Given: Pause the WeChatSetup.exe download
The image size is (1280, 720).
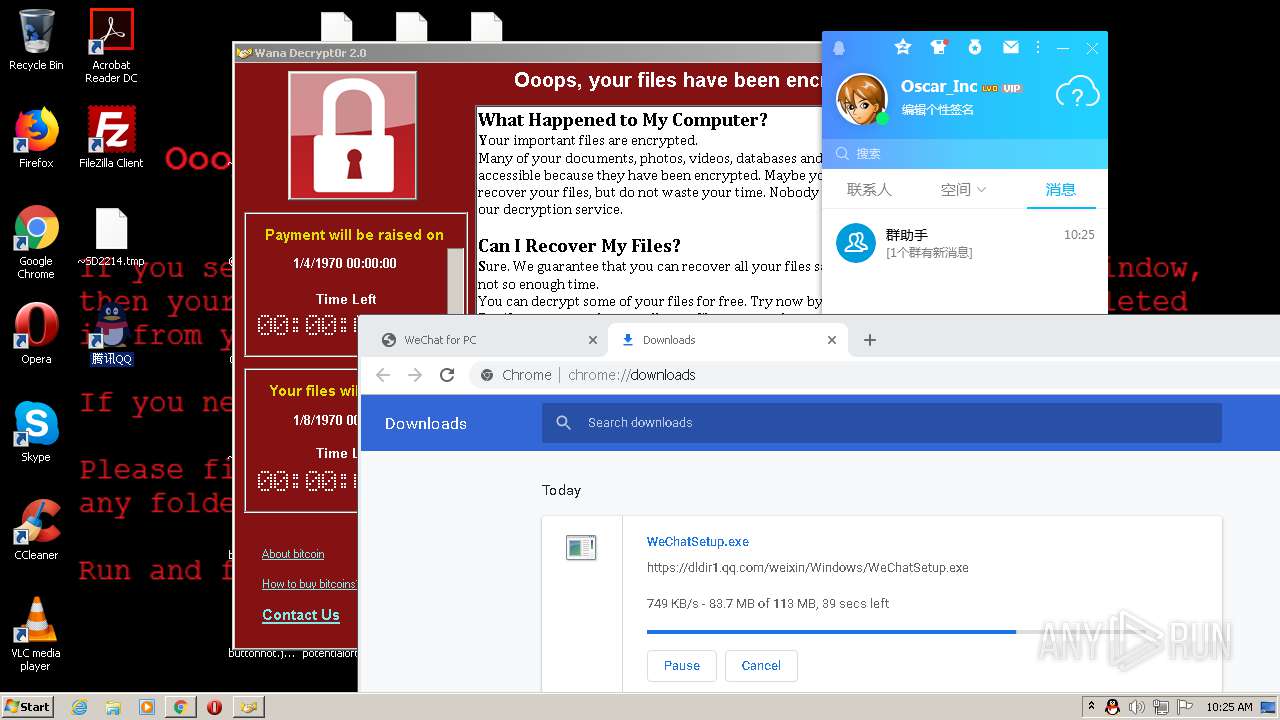Looking at the screenshot, I should (x=682, y=665).
